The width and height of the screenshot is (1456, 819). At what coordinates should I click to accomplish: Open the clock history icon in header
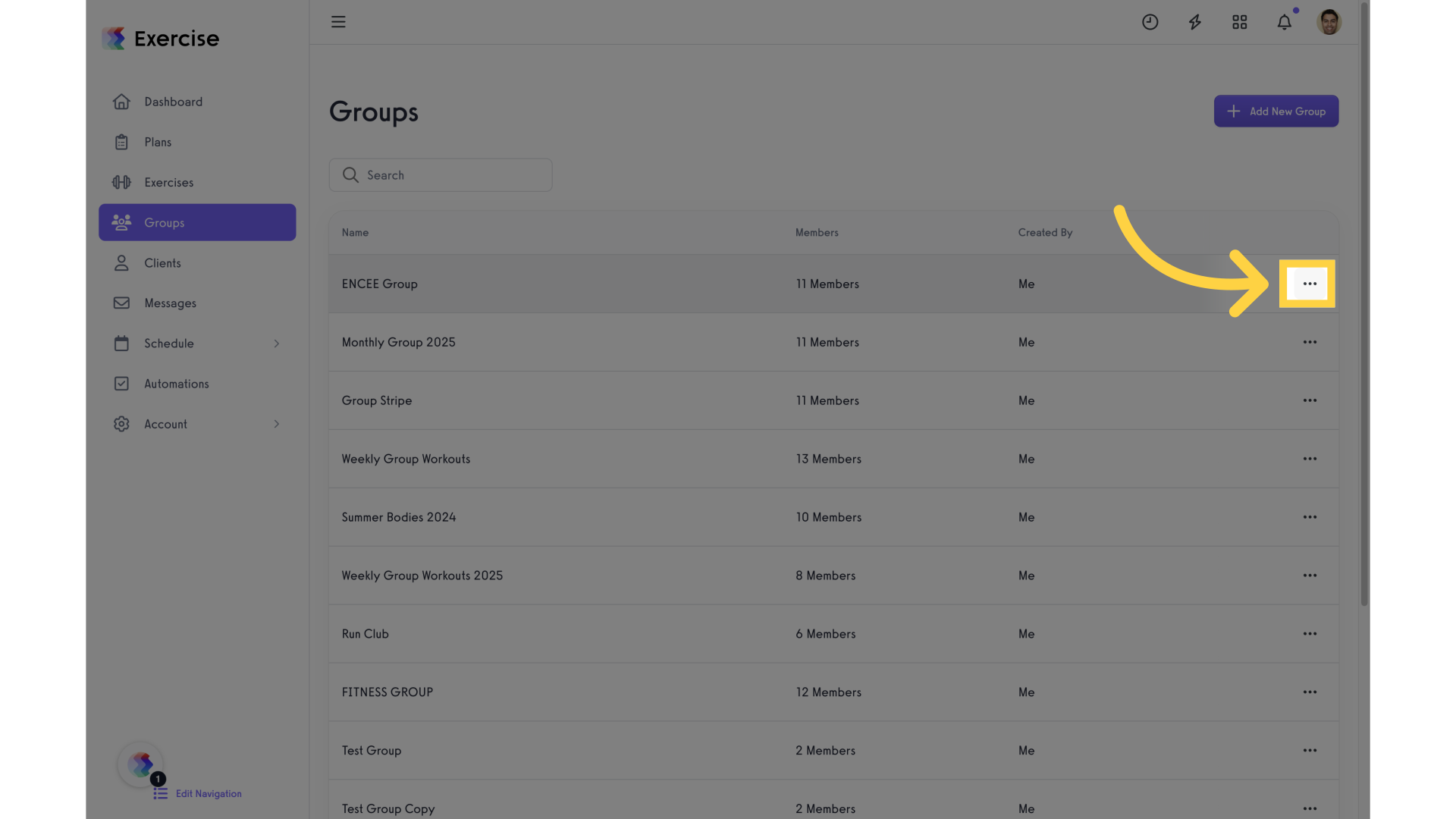point(1150,22)
